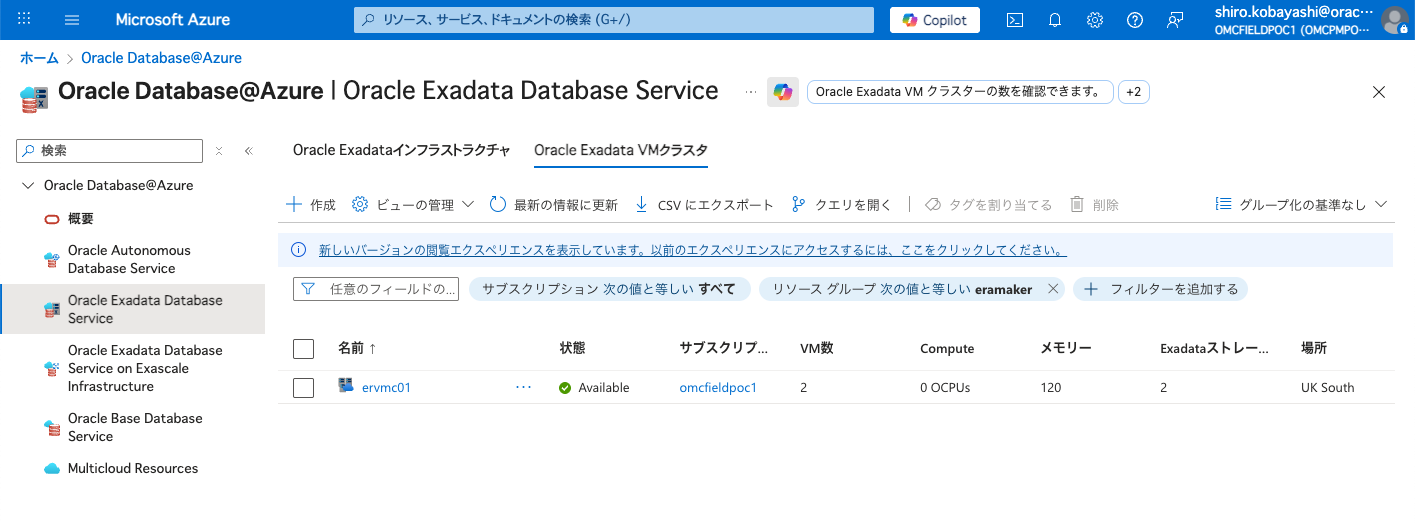Open the feedback icon in header
The width and height of the screenshot is (1415, 527).
click(x=1175, y=20)
